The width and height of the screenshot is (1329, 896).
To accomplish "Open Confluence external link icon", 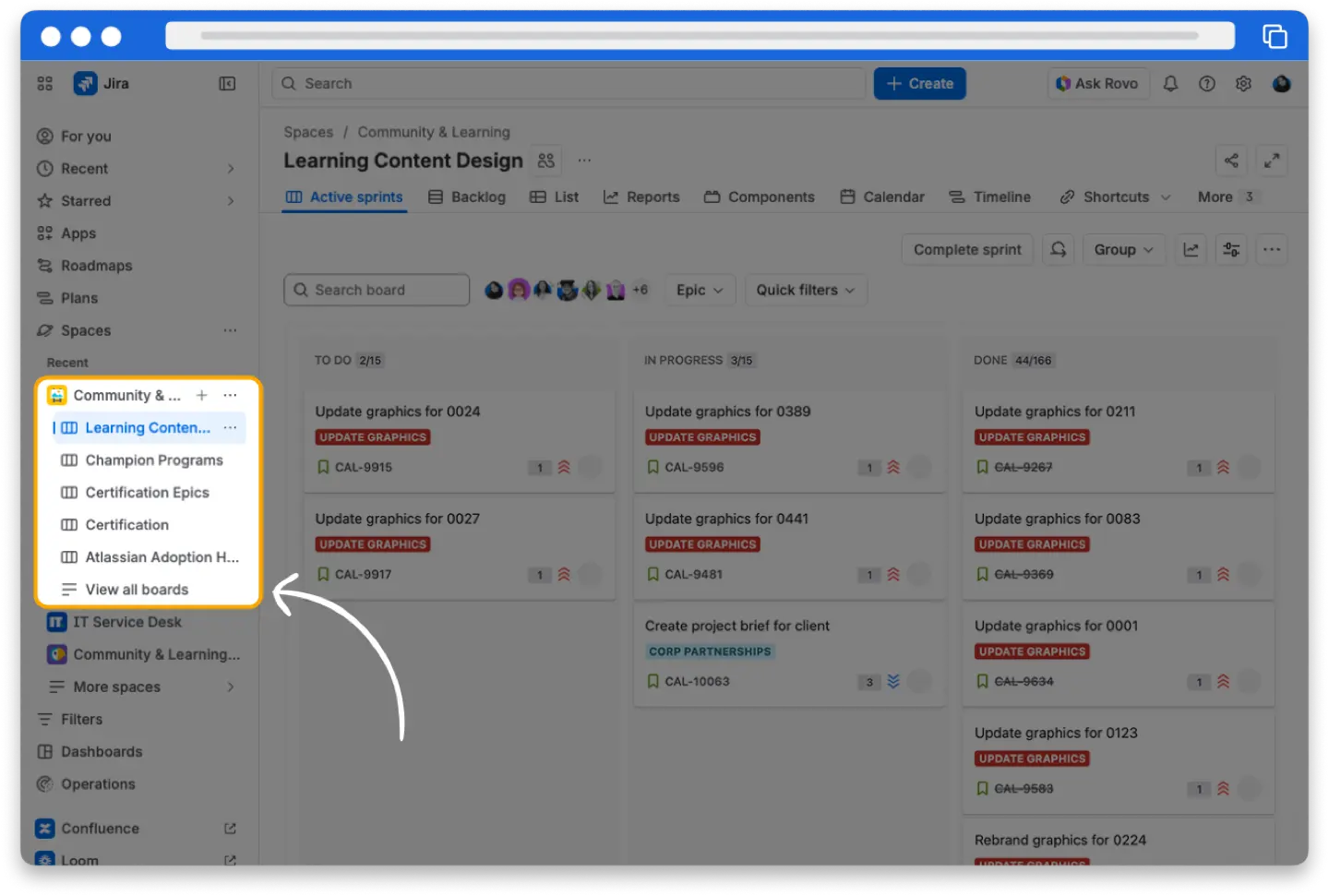I will [230, 830].
